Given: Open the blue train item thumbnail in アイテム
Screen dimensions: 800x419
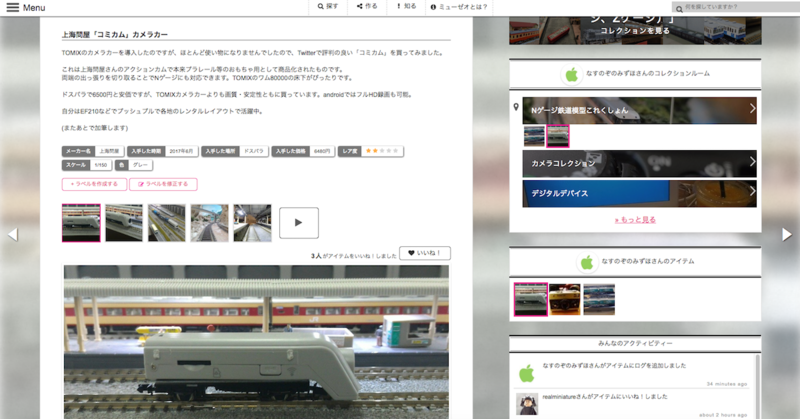Looking at the screenshot, I should pyautogui.click(x=599, y=300).
